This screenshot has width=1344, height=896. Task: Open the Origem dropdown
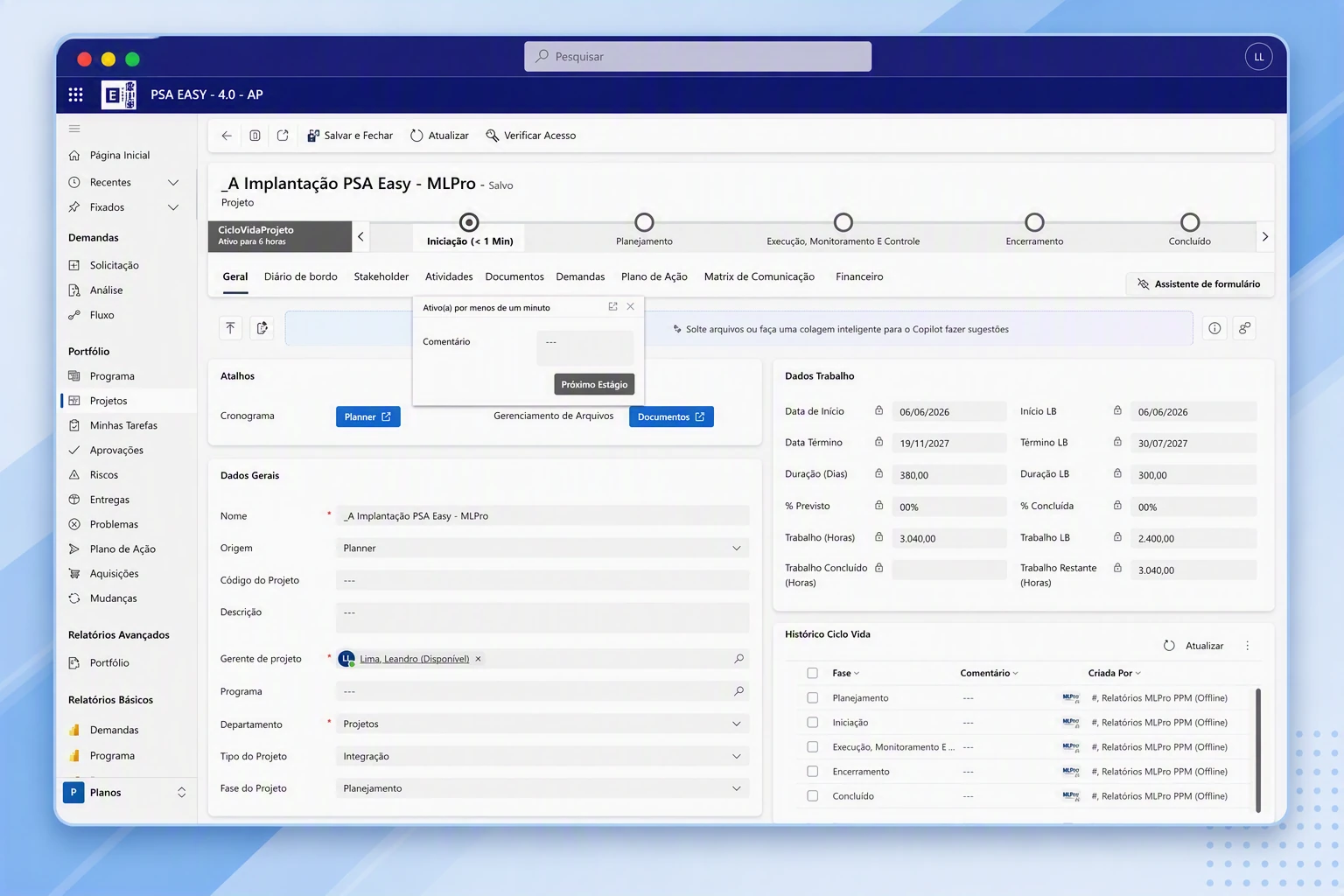click(542, 549)
